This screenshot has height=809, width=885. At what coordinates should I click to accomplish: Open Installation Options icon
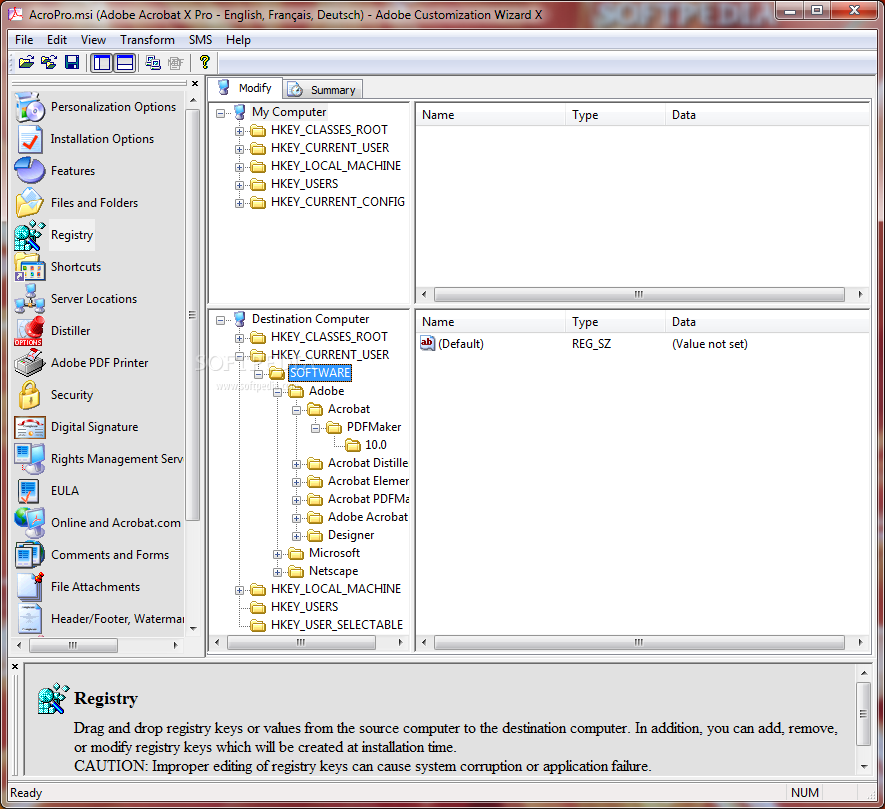pos(29,139)
